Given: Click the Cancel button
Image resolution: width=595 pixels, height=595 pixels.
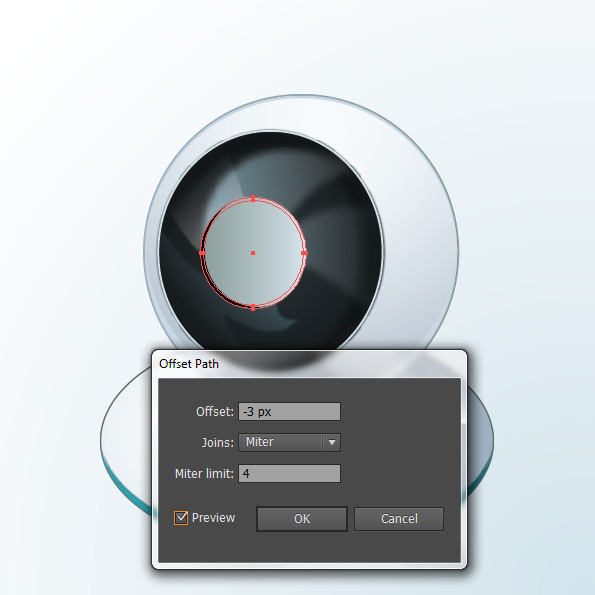Looking at the screenshot, I should point(399,519).
